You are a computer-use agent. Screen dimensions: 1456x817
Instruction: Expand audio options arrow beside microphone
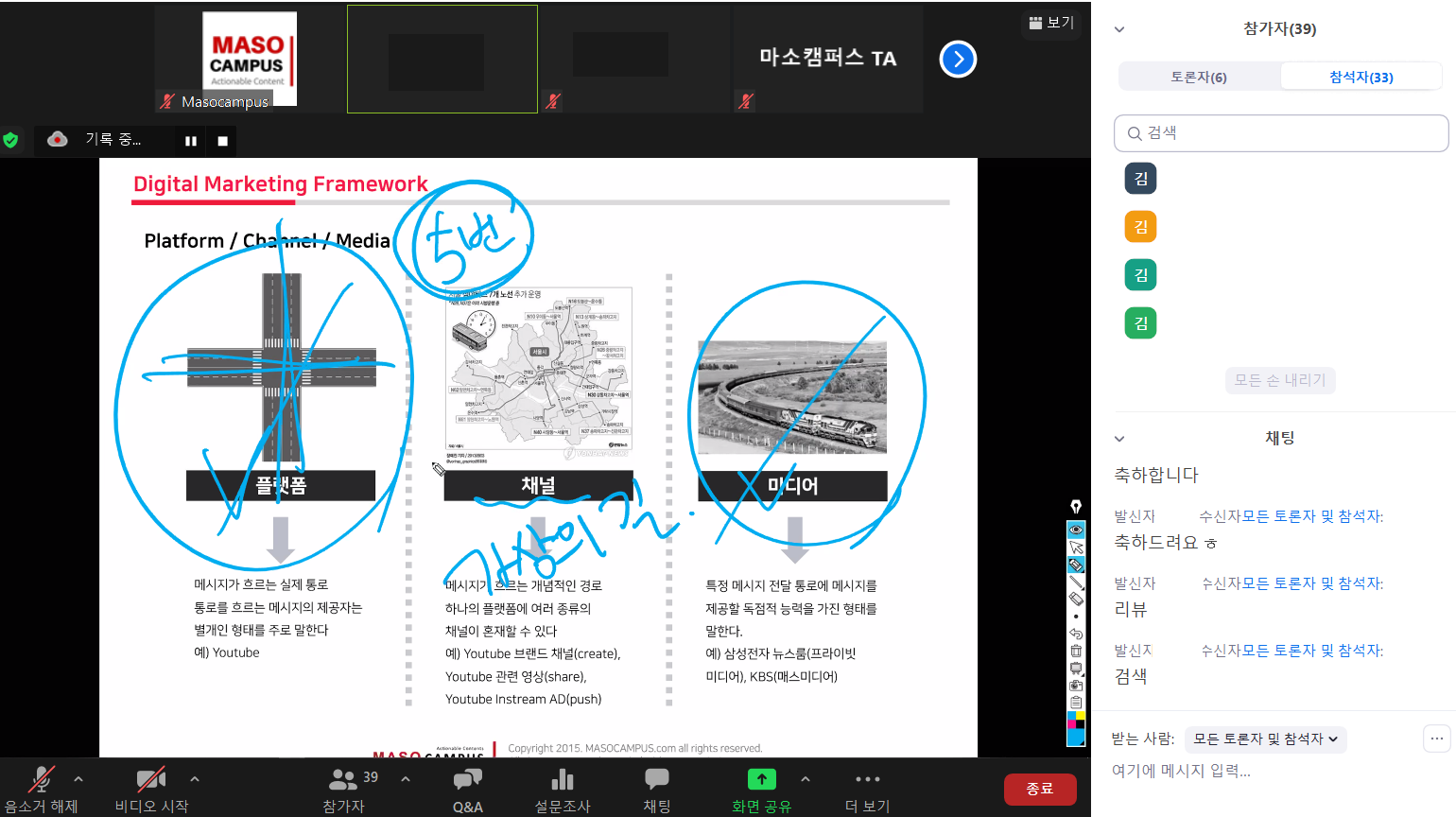tap(78, 779)
